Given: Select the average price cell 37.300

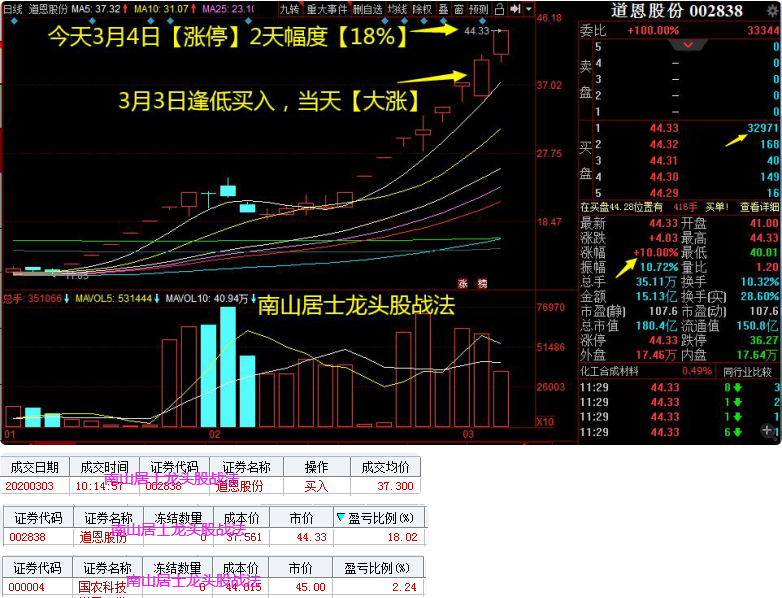Looking at the screenshot, I should [x=395, y=486].
